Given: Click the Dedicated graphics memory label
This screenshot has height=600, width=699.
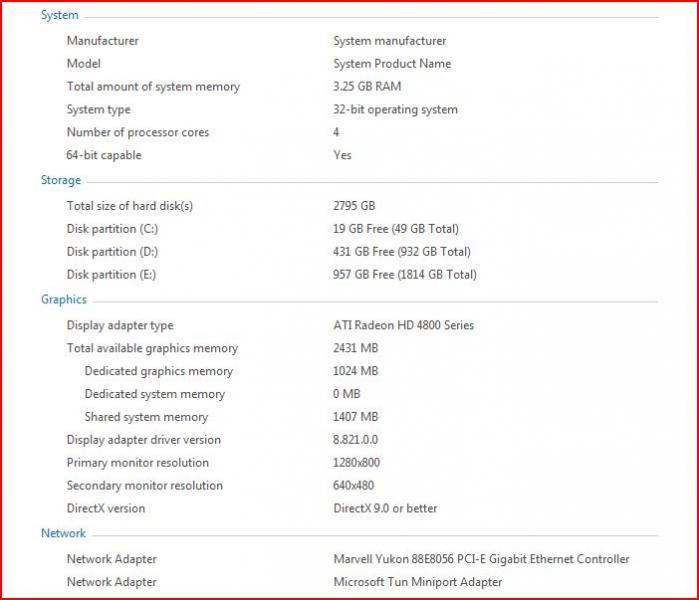Looking at the screenshot, I should tap(159, 371).
